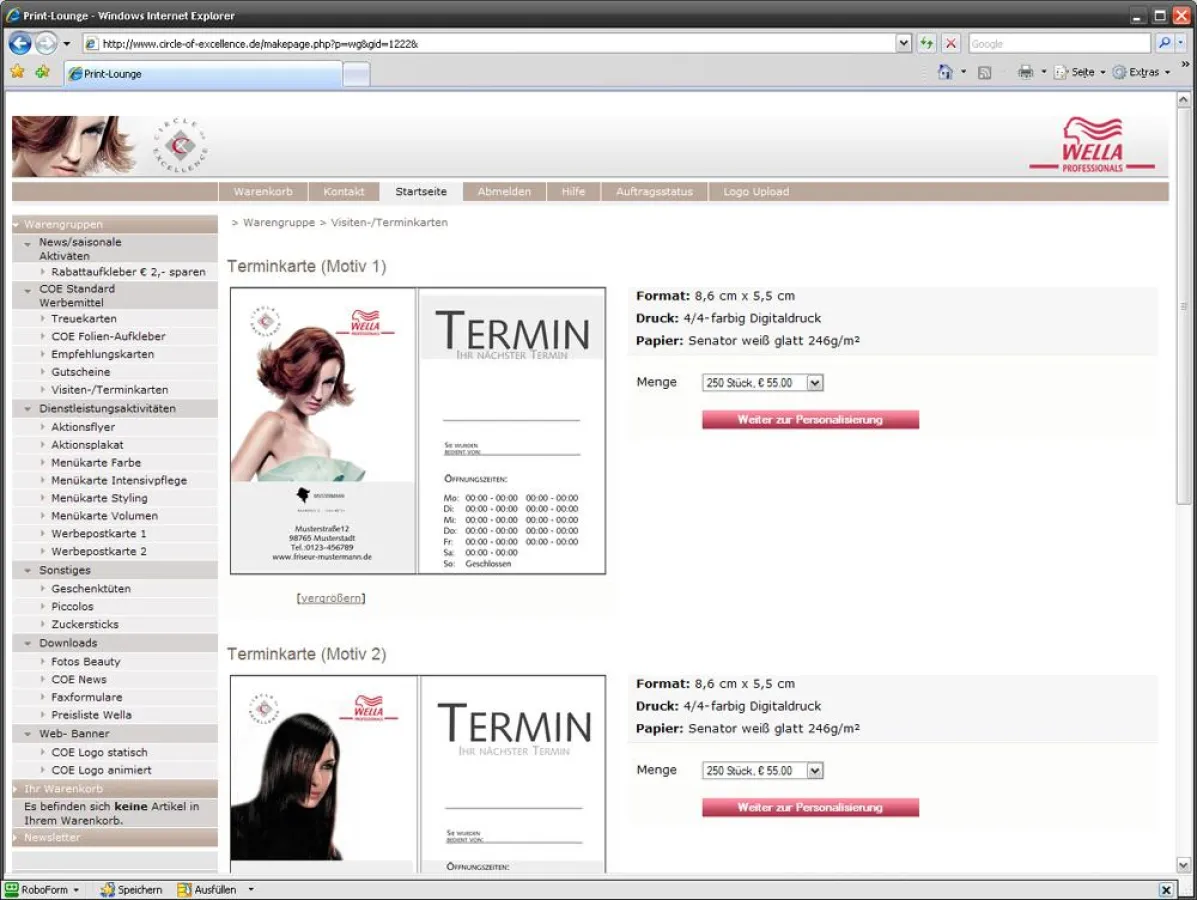This screenshot has width=1197, height=900.
Task: Click the Home icon
Action: pos(943,72)
